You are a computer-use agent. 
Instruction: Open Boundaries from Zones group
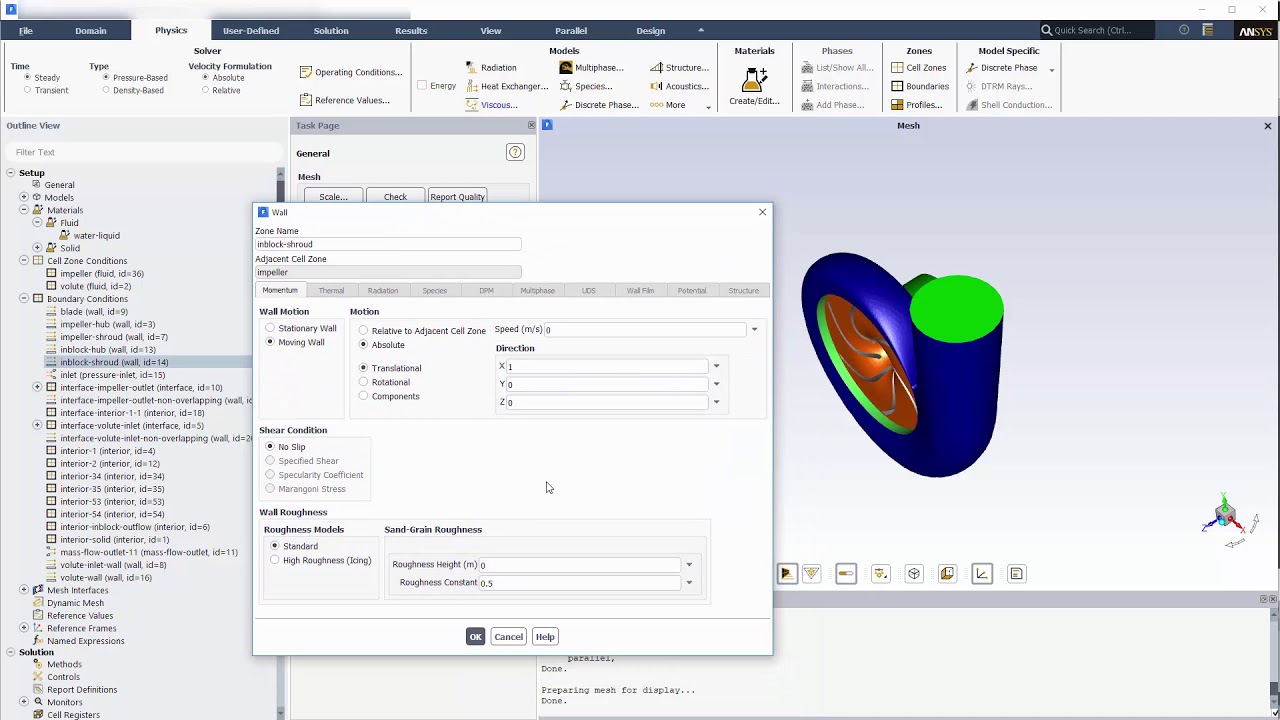coord(920,86)
